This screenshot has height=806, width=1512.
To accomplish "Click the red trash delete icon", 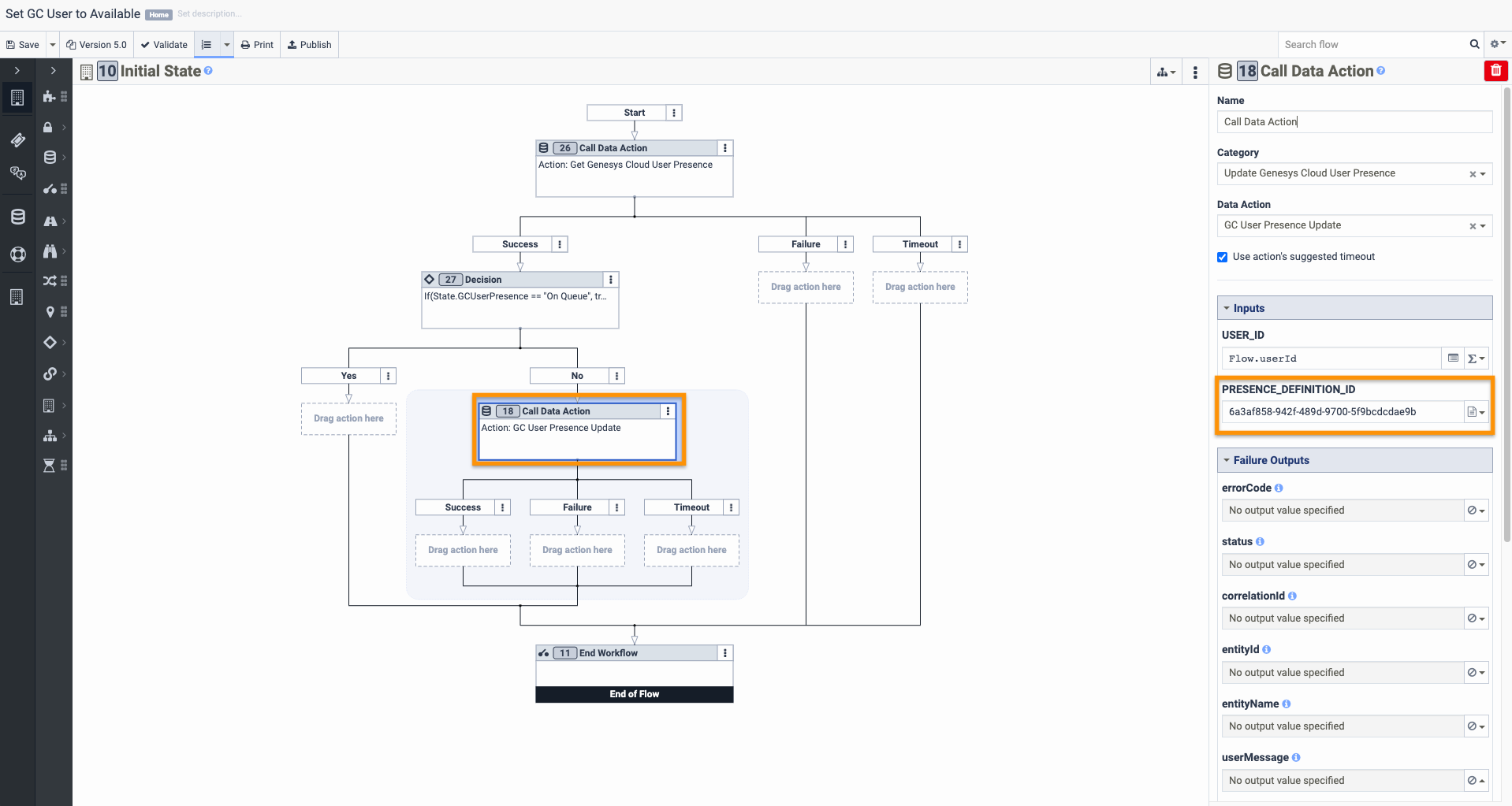I will click(1495, 71).
